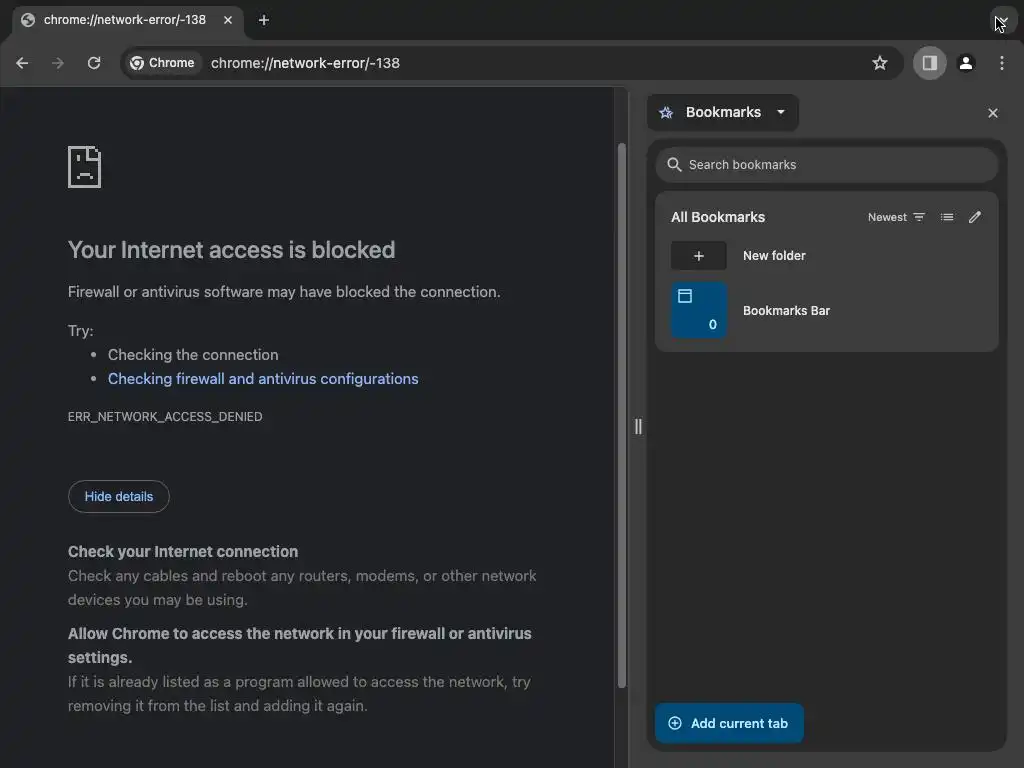Open Chrome's three-dot menu
The width and height of the screenshot is (1024, 768).
(x=1002, y=63)
